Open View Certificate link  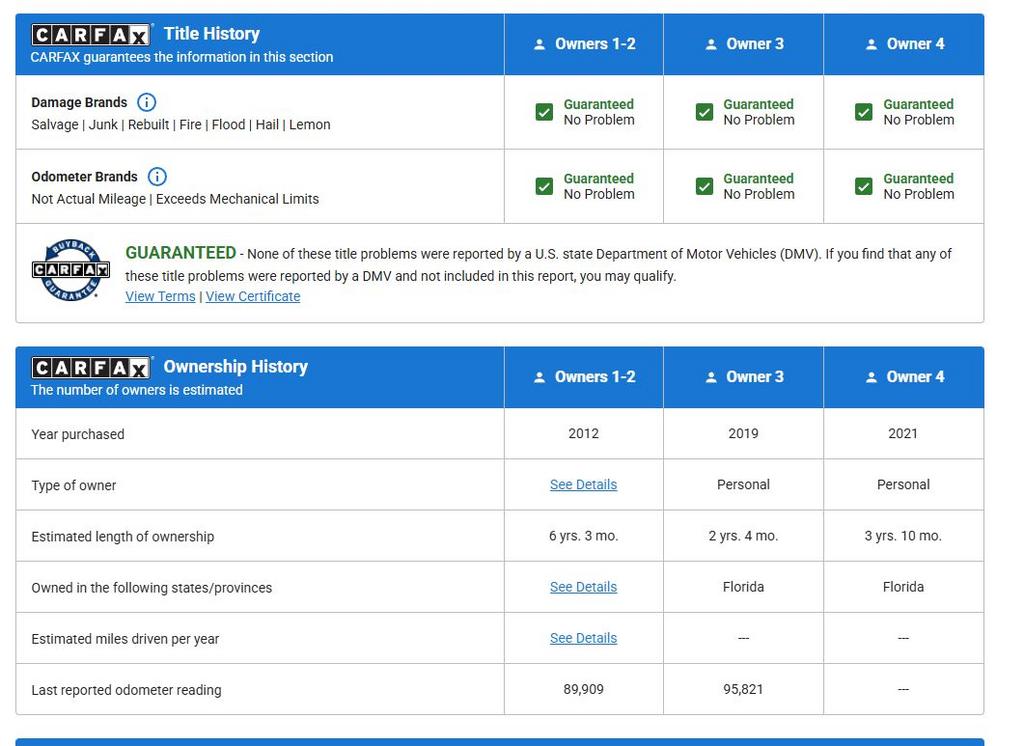pos(253,296)
